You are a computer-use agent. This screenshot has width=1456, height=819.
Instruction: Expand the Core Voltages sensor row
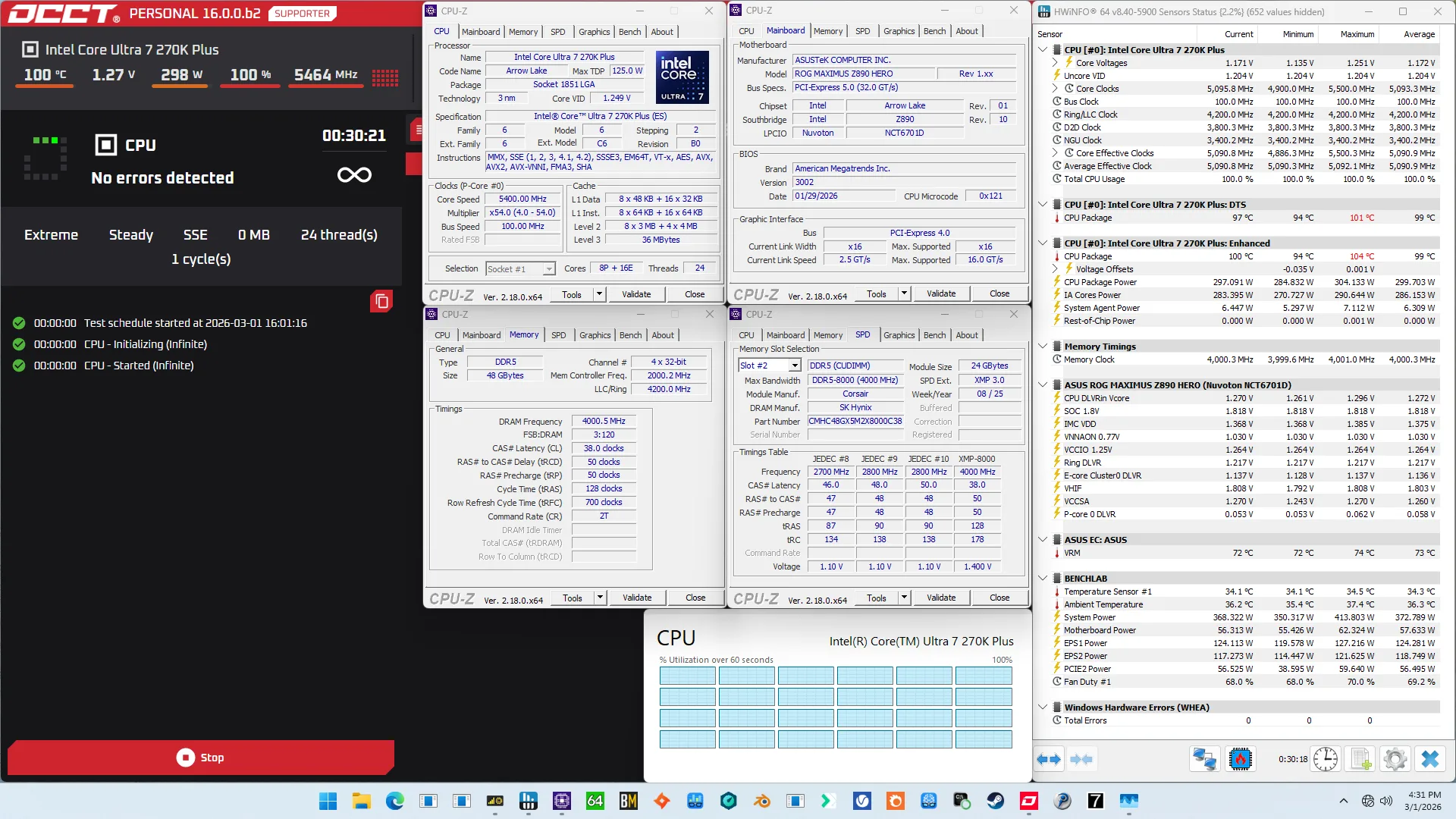(1055, 63)
